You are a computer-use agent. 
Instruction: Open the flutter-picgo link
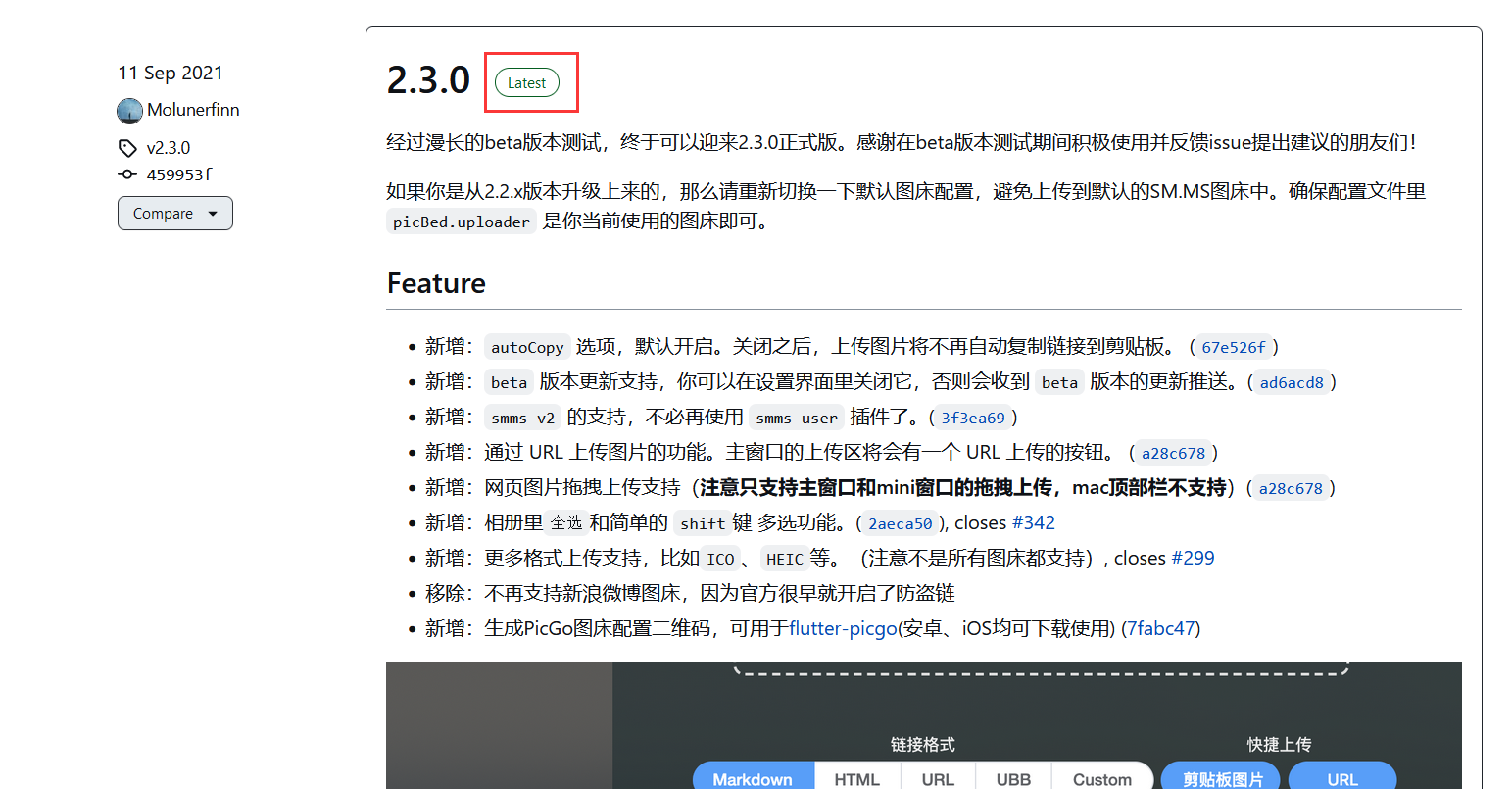pos(844,629)
